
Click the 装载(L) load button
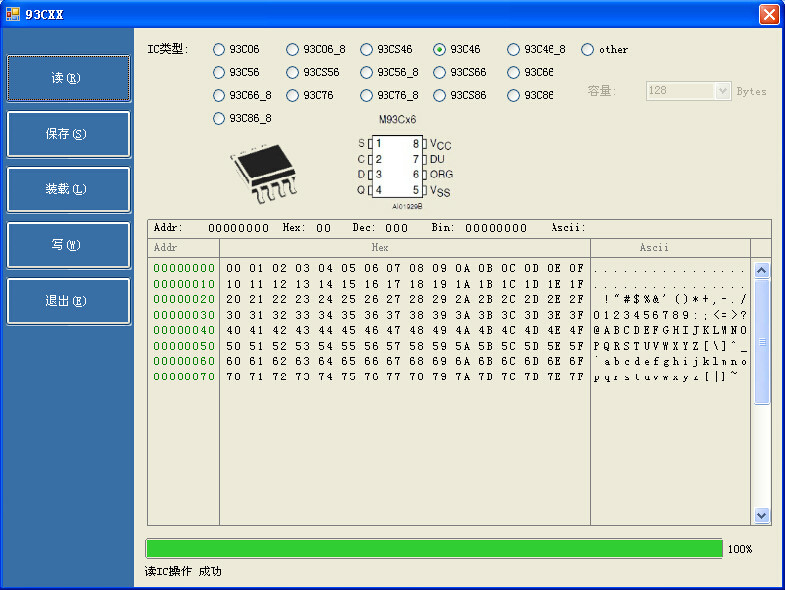click(69, 189)
